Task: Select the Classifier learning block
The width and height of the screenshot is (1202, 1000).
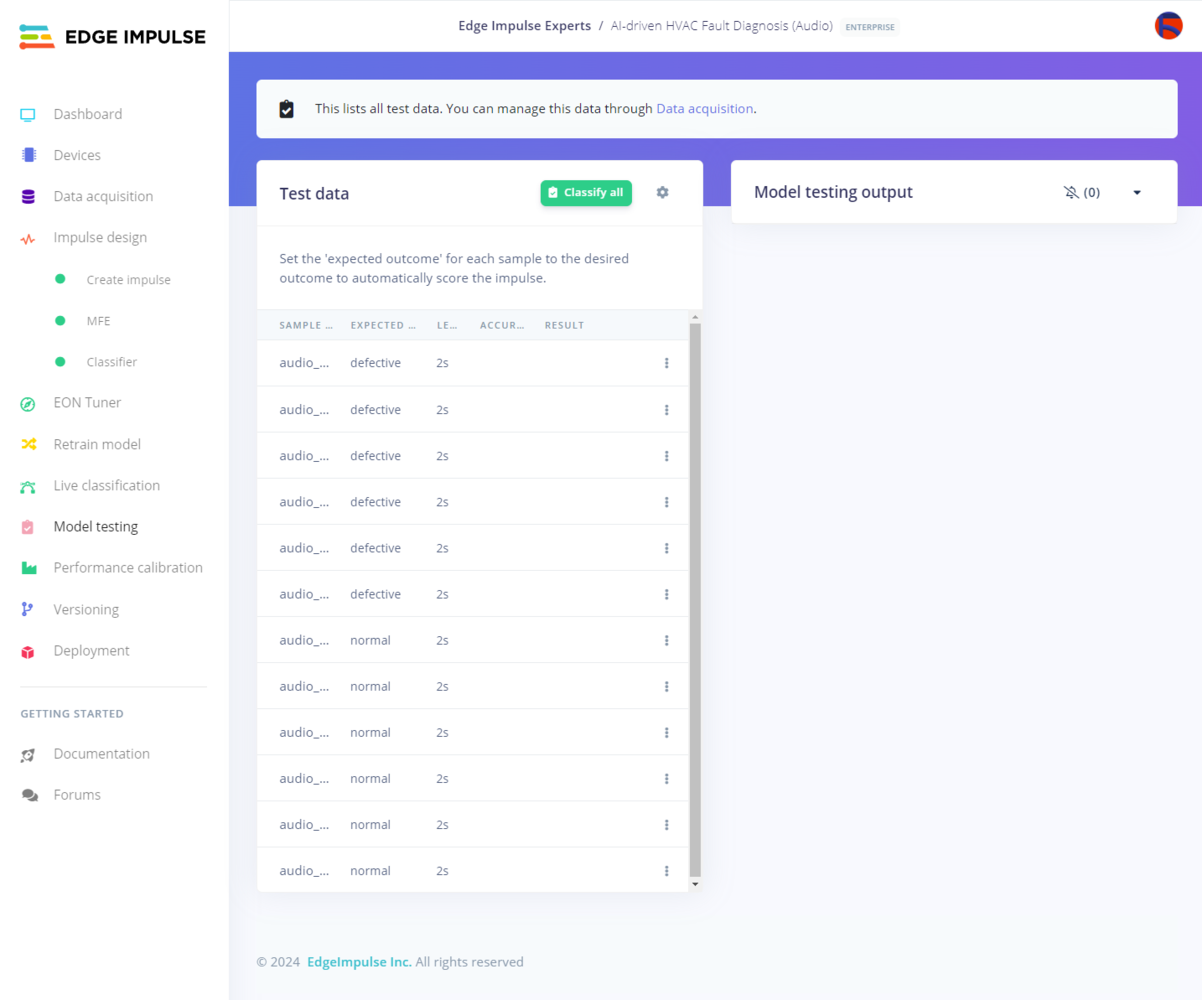Action: pos(111,362)
